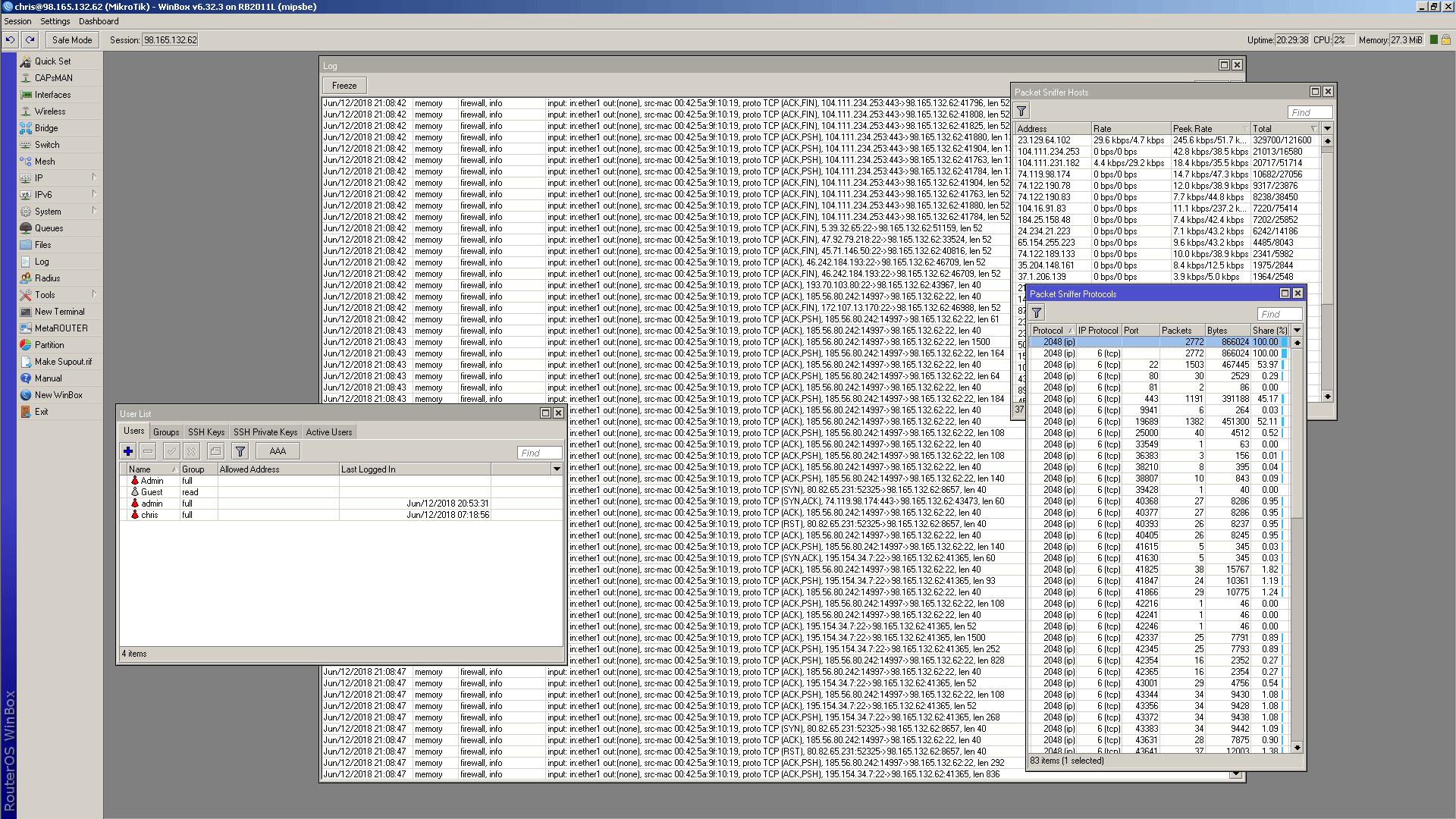Image resolution: width=1456 pixels, height=819 pixels.
Task: Click Sniffer Protocols scroll down arrow
Action: 1297,748
